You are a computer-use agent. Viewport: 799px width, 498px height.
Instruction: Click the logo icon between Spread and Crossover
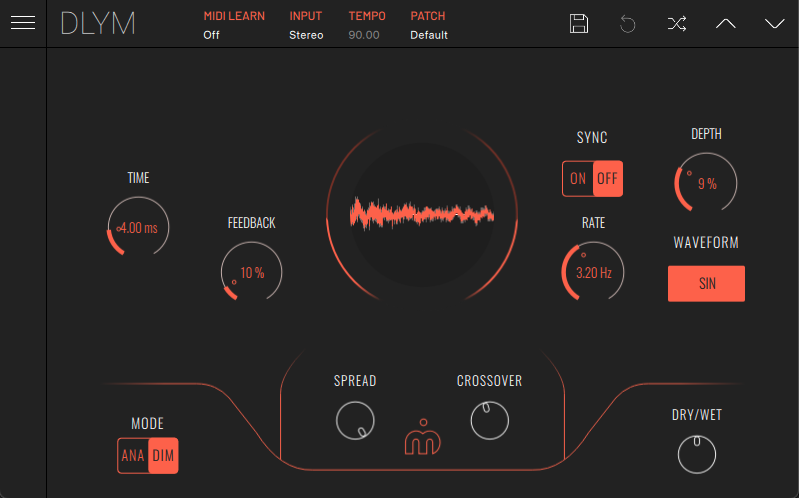[422, 438]
